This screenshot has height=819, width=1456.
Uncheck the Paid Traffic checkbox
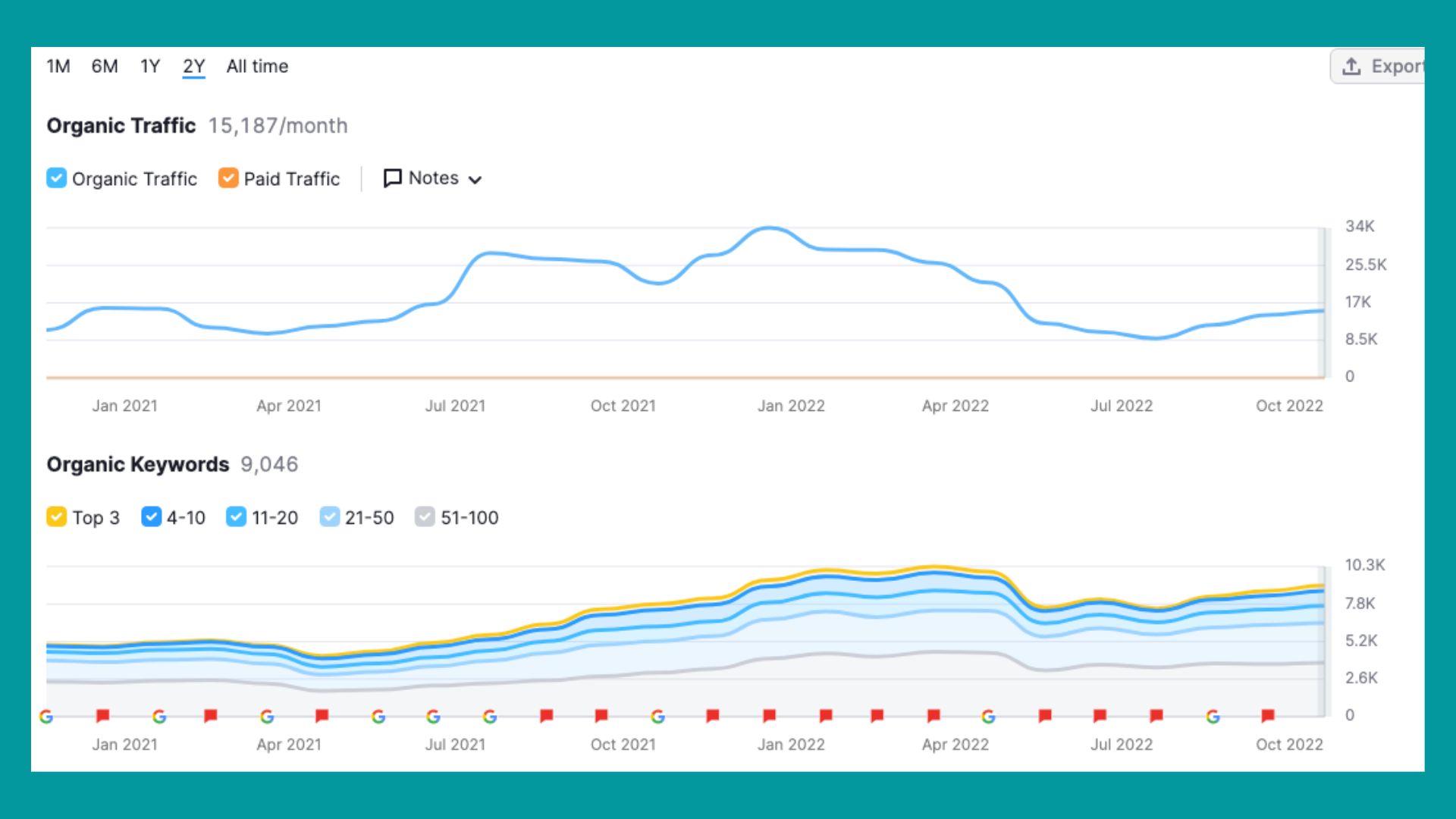tap(227, 178)
